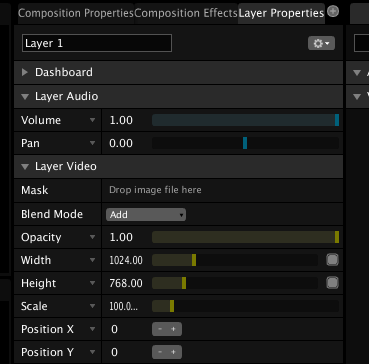Click the Scale value field
The height and width of the screenshot is (364, 369).
(124, 306)
